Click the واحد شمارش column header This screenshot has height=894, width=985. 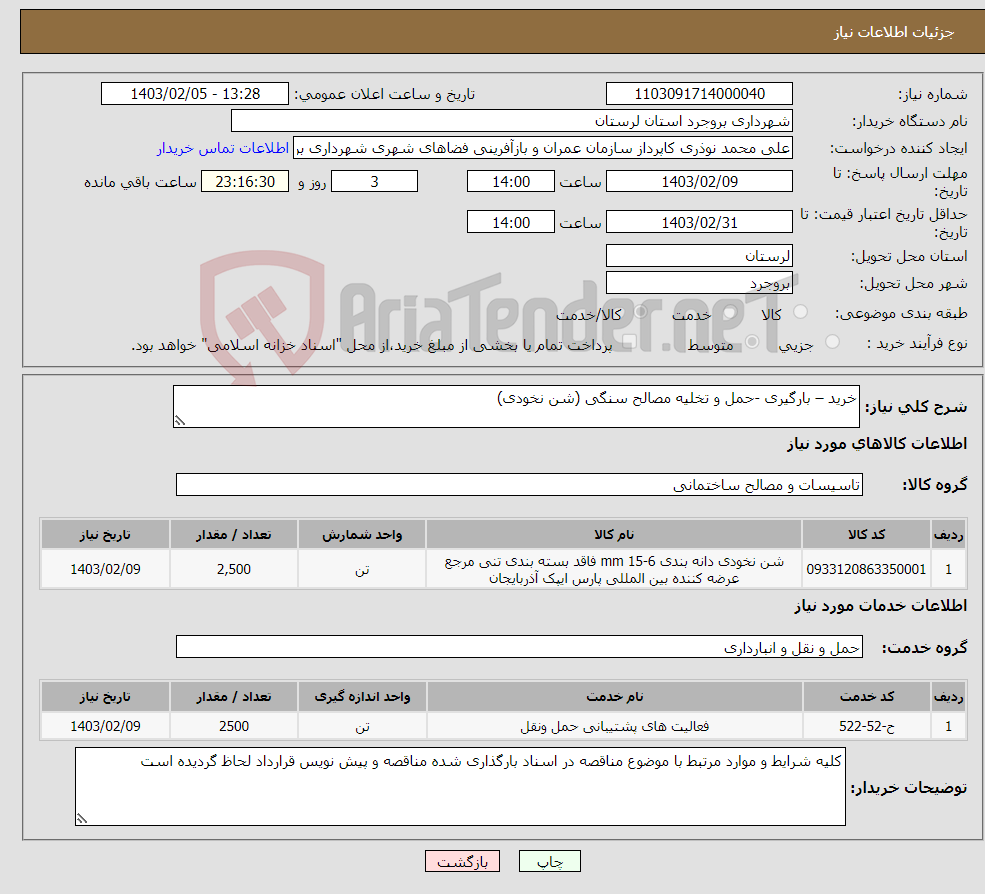[362, 535]
